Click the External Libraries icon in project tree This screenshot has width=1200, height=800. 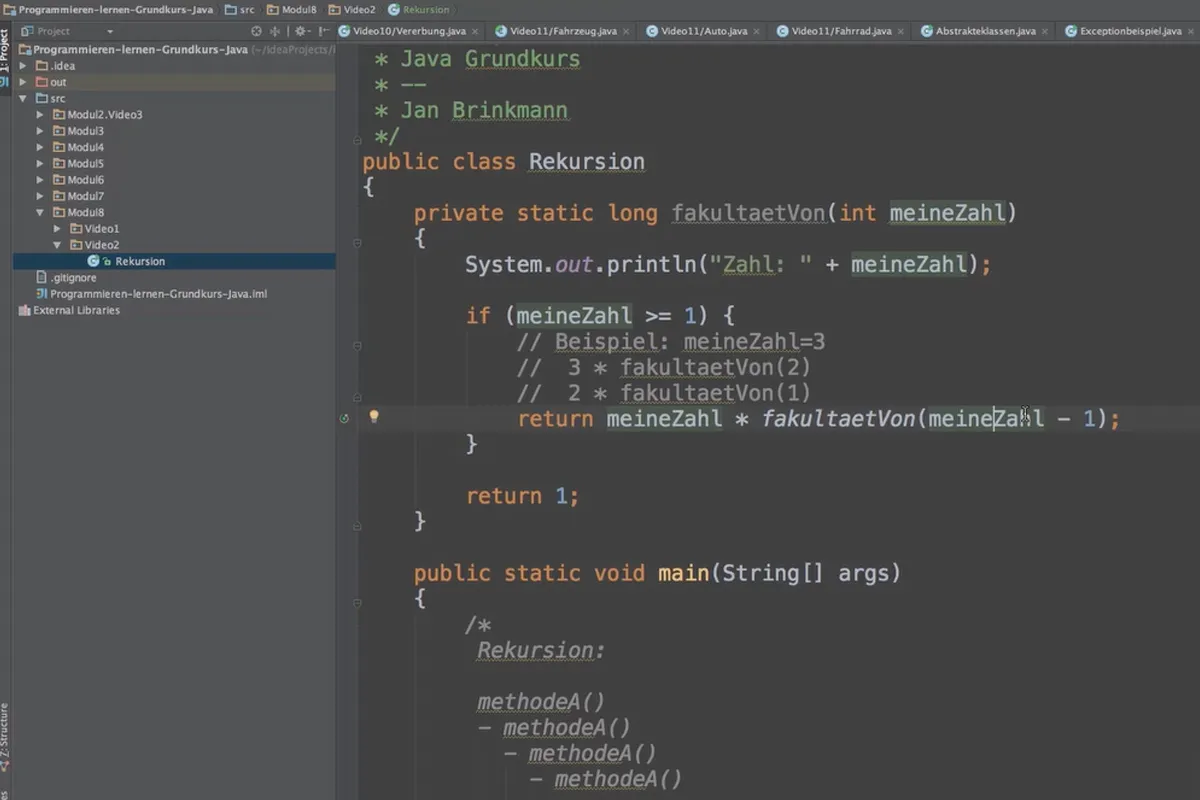(x=25, y=310)
